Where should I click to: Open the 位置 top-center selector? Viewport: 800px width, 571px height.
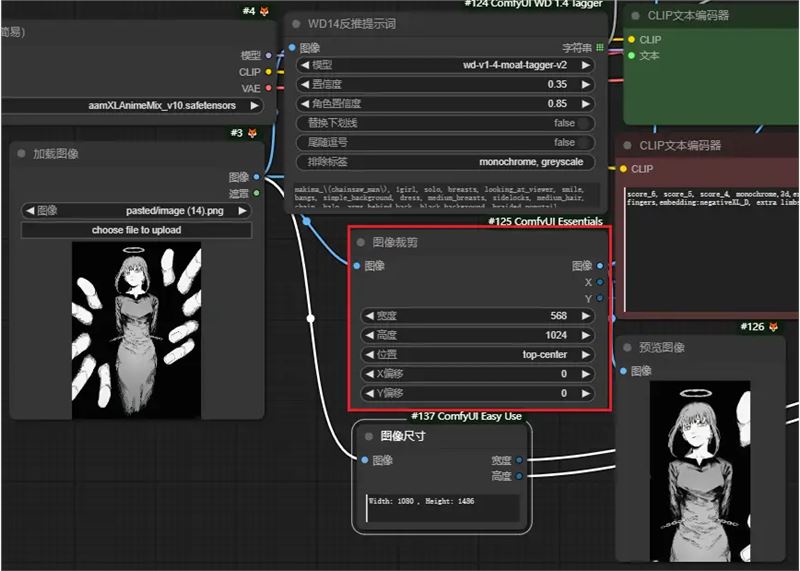pyautogui.click(x=478, y=354)
